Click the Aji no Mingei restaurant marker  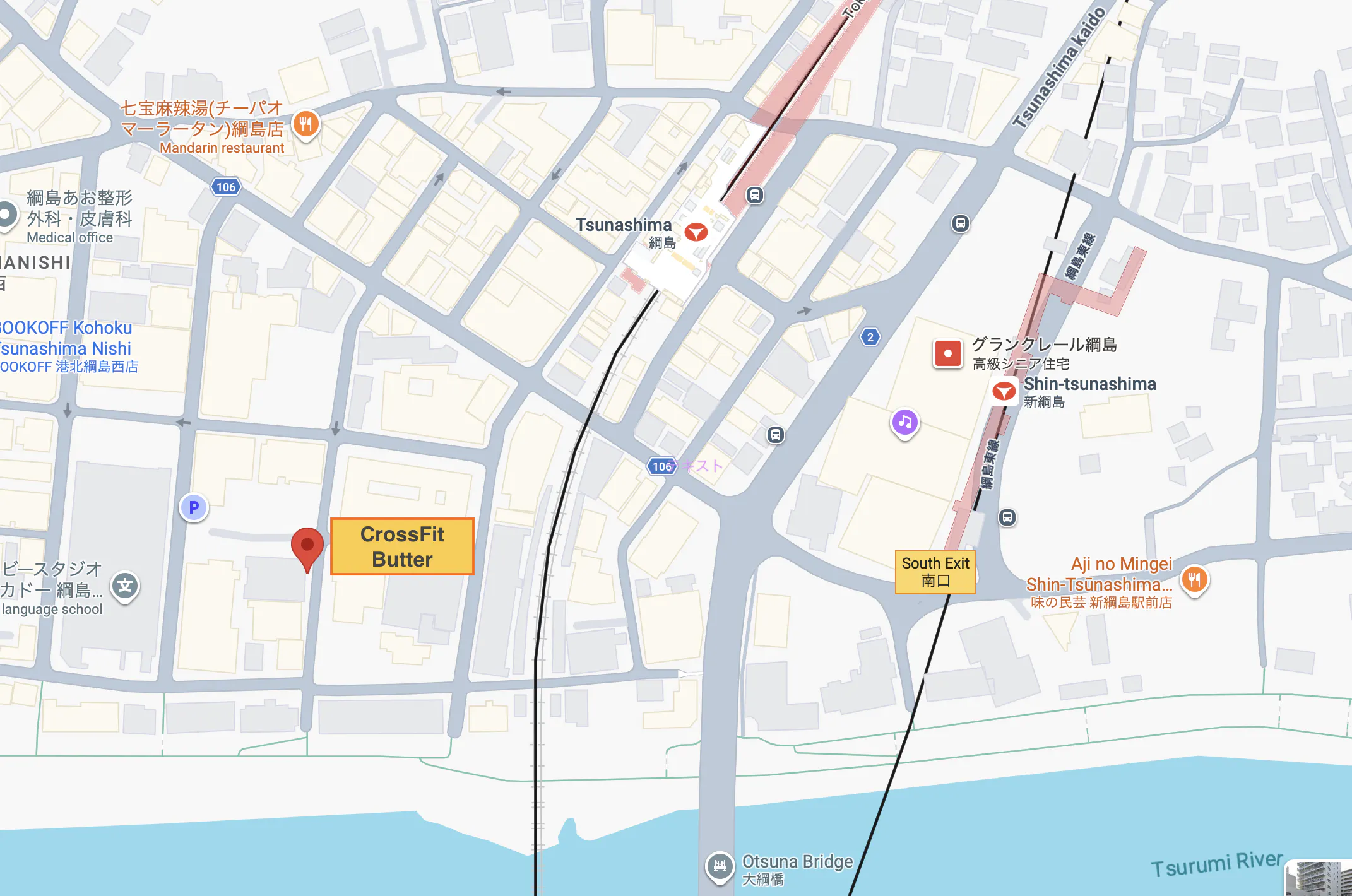tap(1194, 580)
